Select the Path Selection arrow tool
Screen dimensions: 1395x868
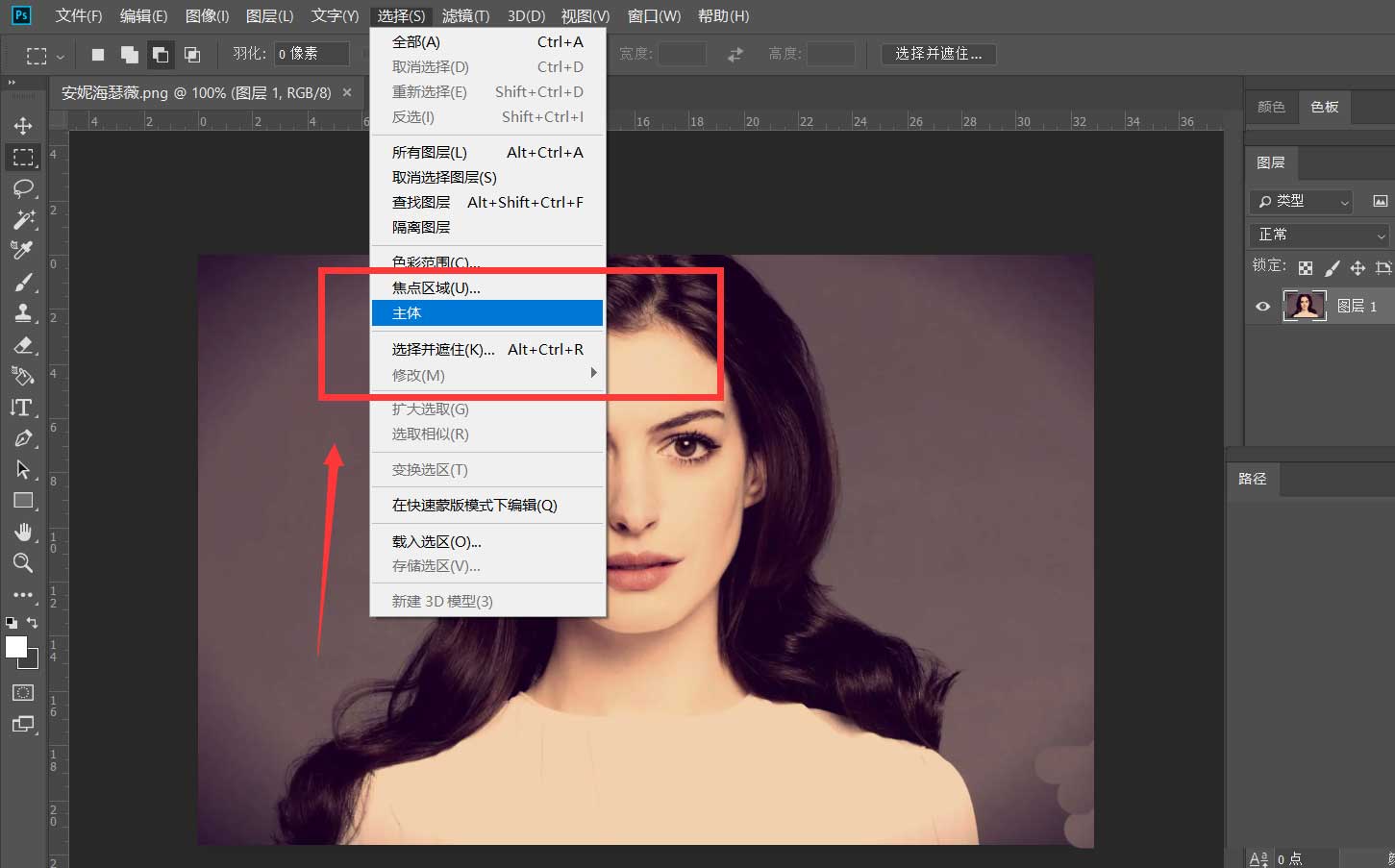tap(23, 469)
